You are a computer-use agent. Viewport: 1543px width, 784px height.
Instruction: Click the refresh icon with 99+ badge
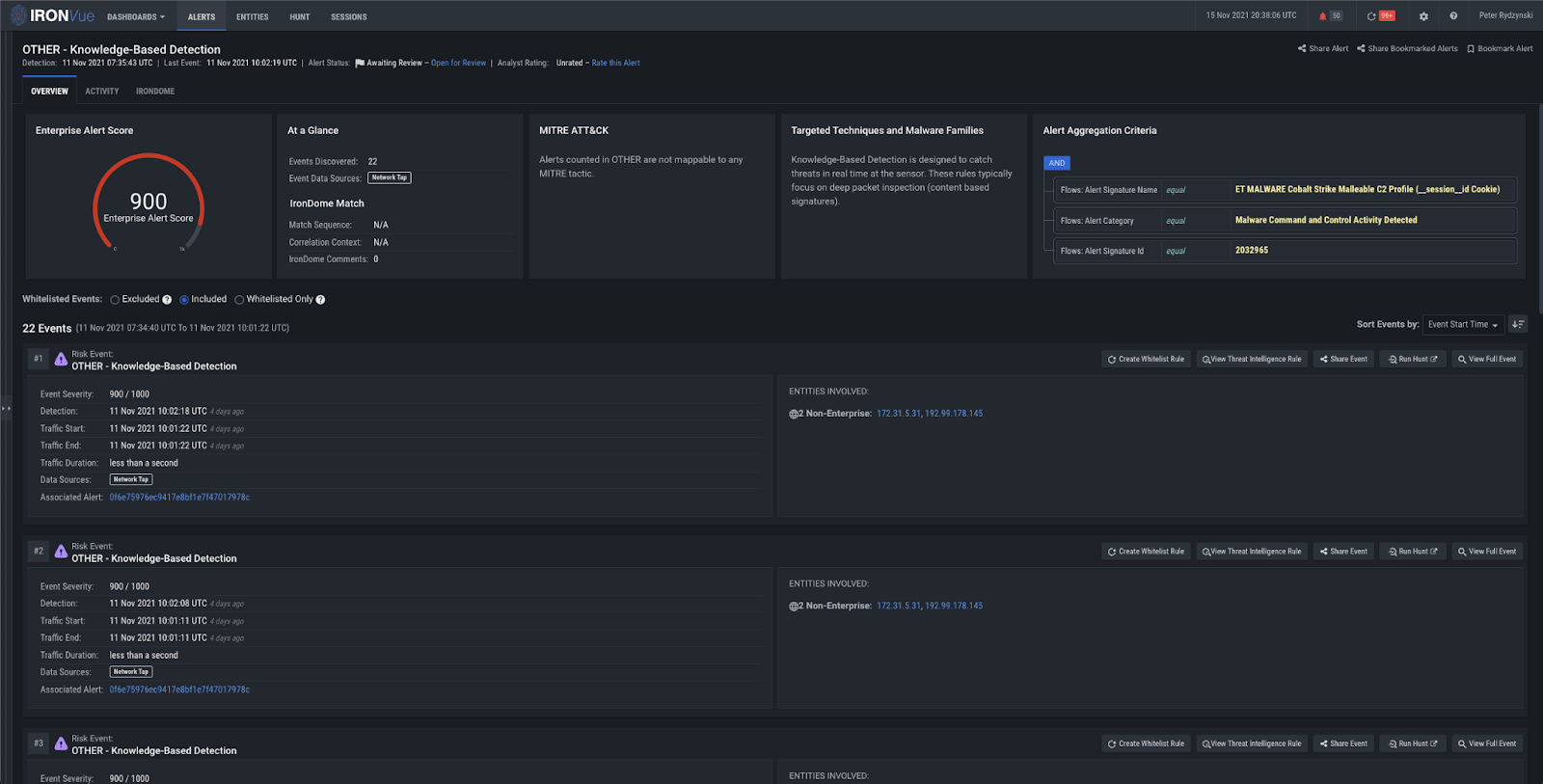click(1371, 16)
